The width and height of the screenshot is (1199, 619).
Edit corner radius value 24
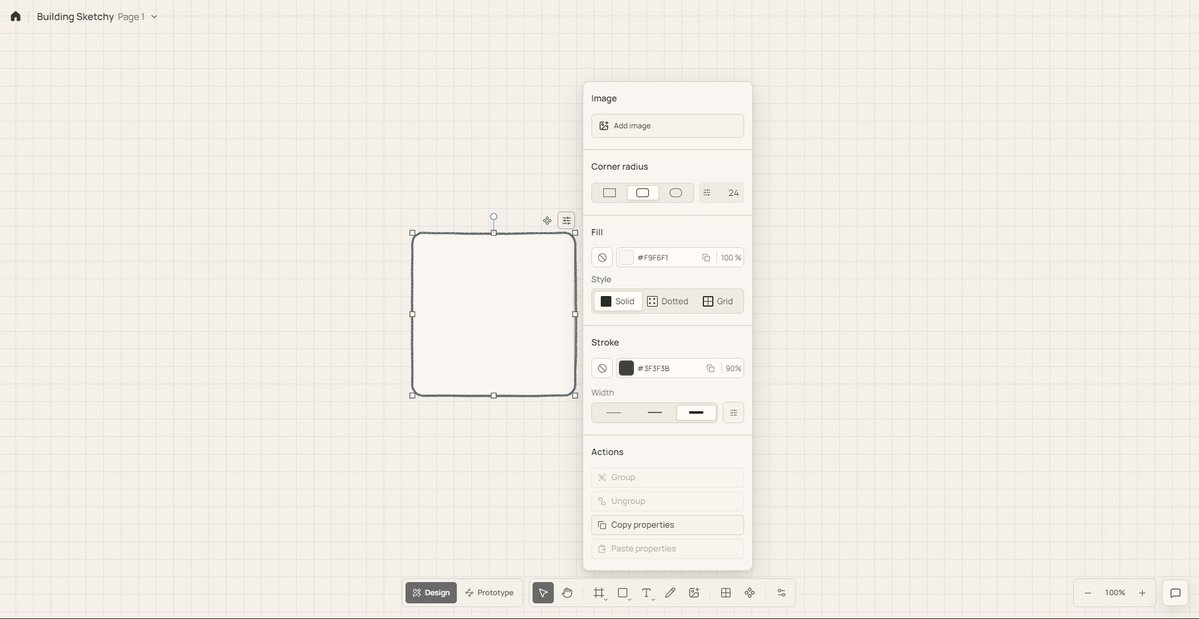pos(733,193)
